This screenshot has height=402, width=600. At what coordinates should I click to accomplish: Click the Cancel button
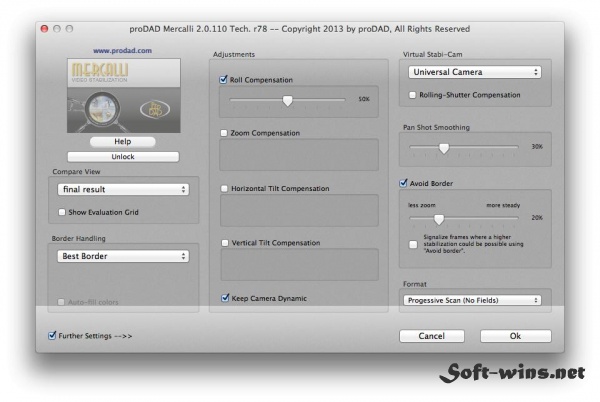click(x=432, y=336)
